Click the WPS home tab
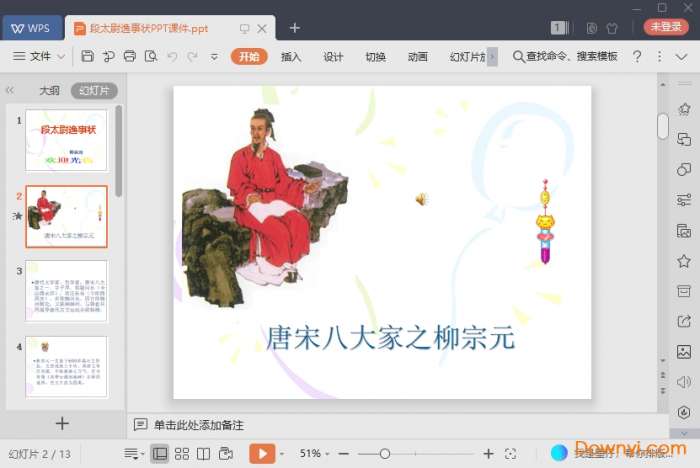This screenshot has width=700, height=468. tap(32, 28)
